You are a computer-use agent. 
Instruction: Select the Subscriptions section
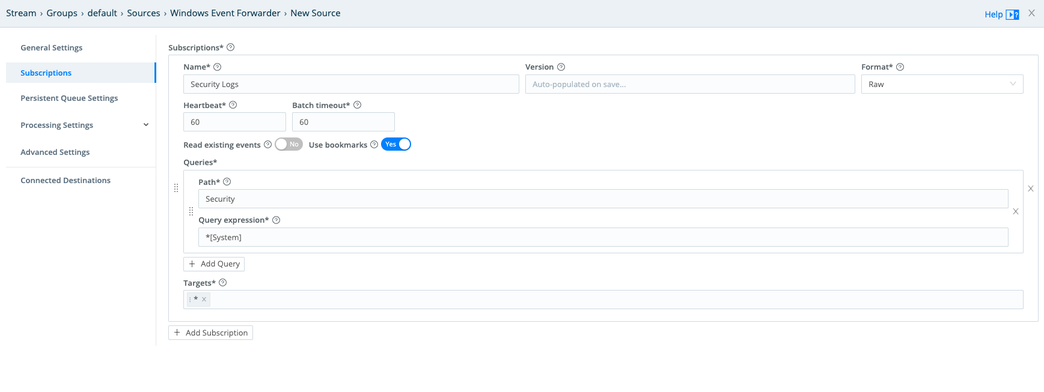tap(81, 73)
